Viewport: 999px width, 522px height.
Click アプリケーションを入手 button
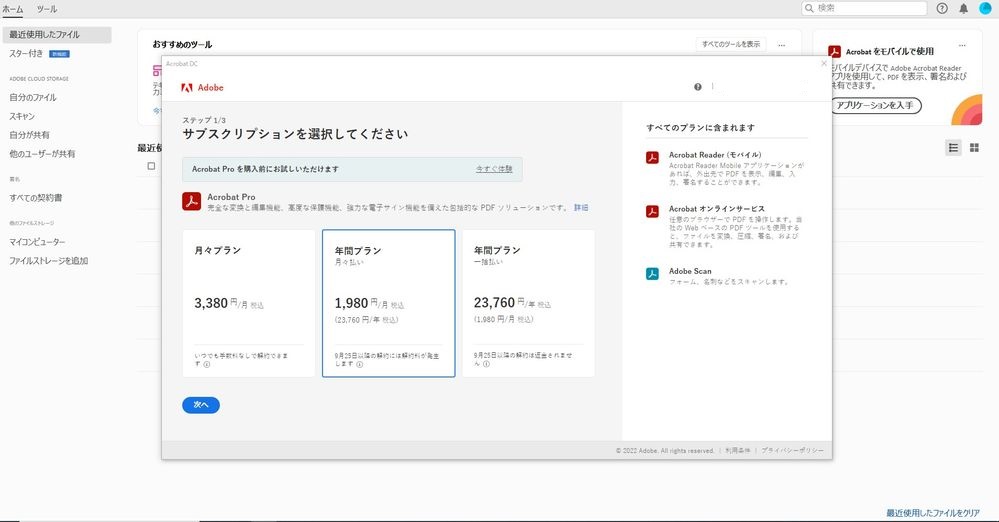click(x=875, y=105)
